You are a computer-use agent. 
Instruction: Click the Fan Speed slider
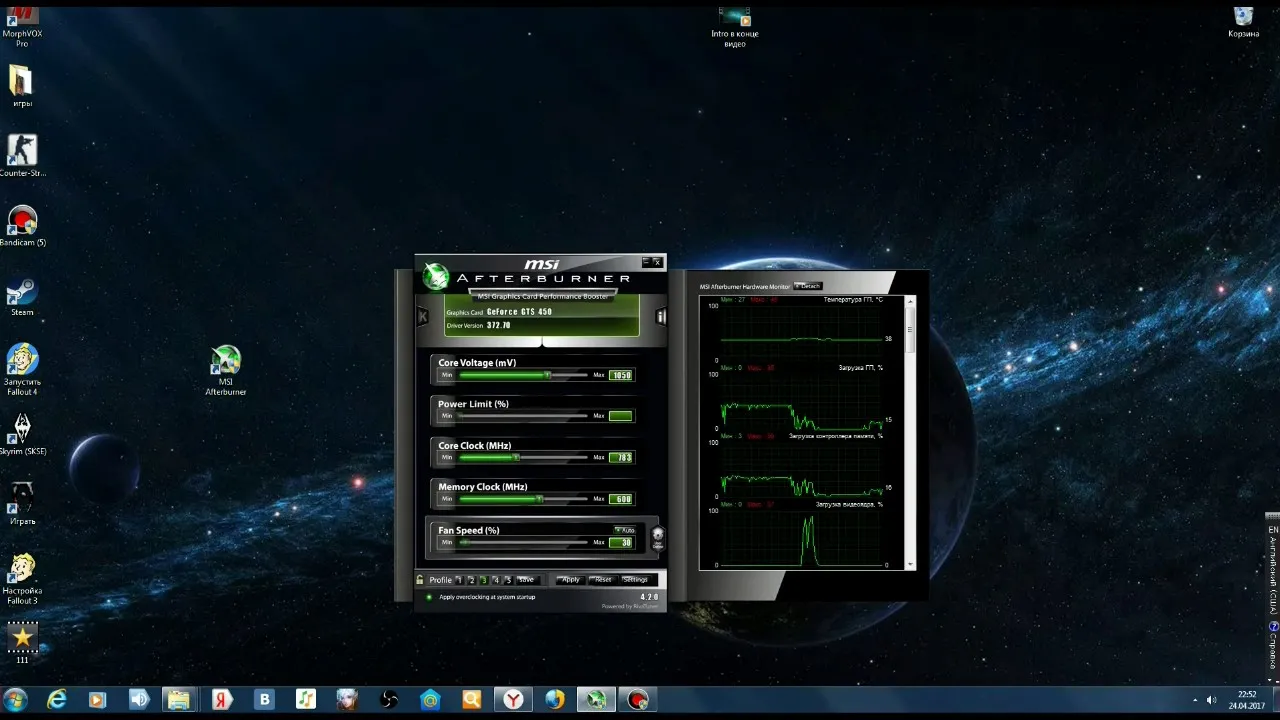pos(522,542)
